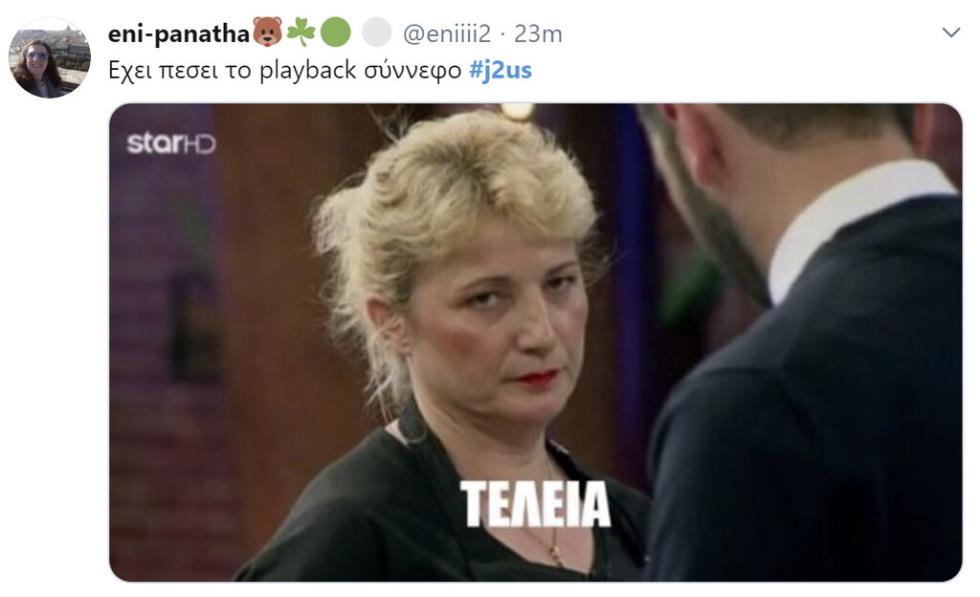Click the bear emoji beside the name
The height and width of the screenshot is (597, 980).
[x=268, y=33]
